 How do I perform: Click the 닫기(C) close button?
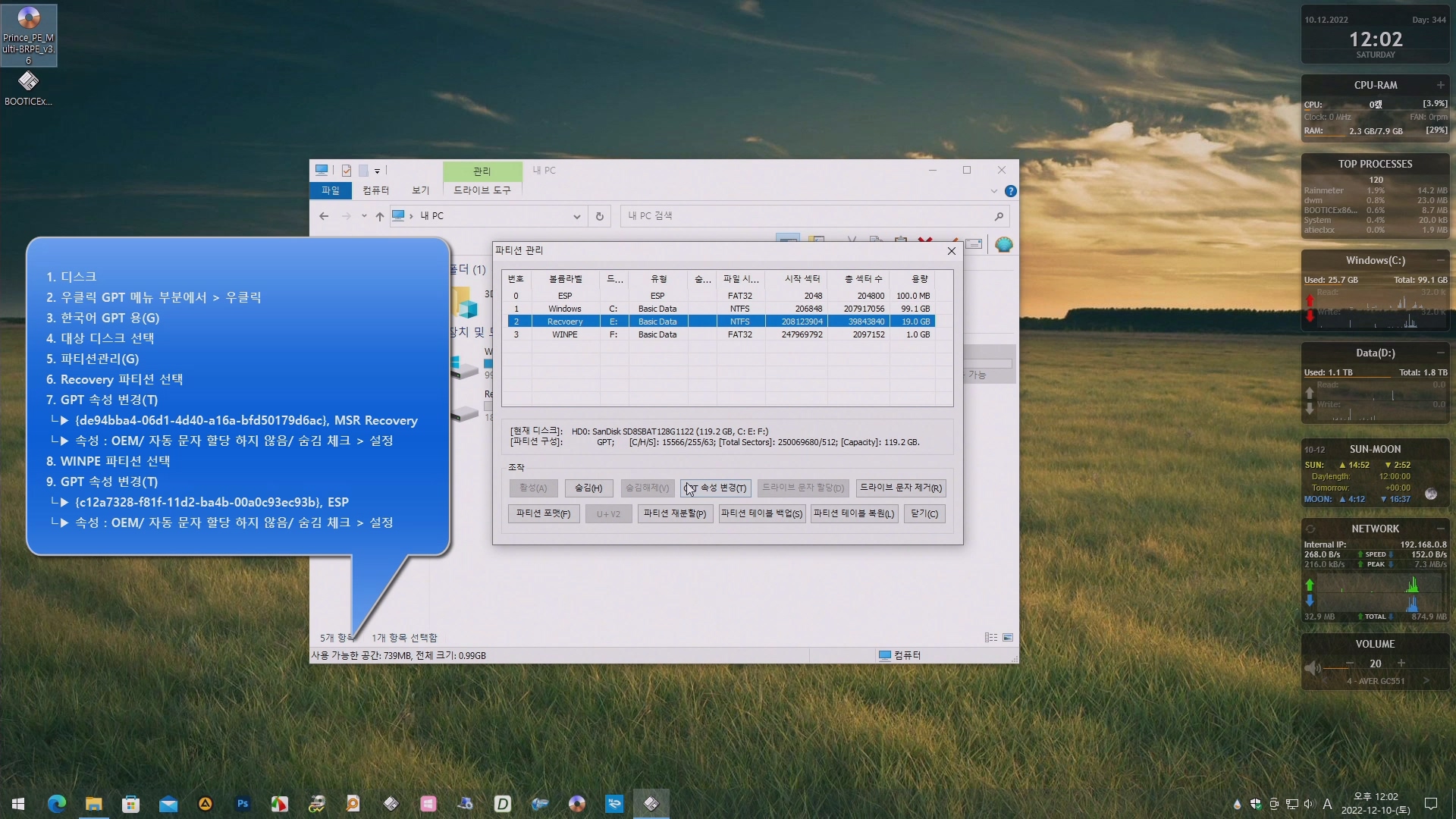[x=924, y=514]
